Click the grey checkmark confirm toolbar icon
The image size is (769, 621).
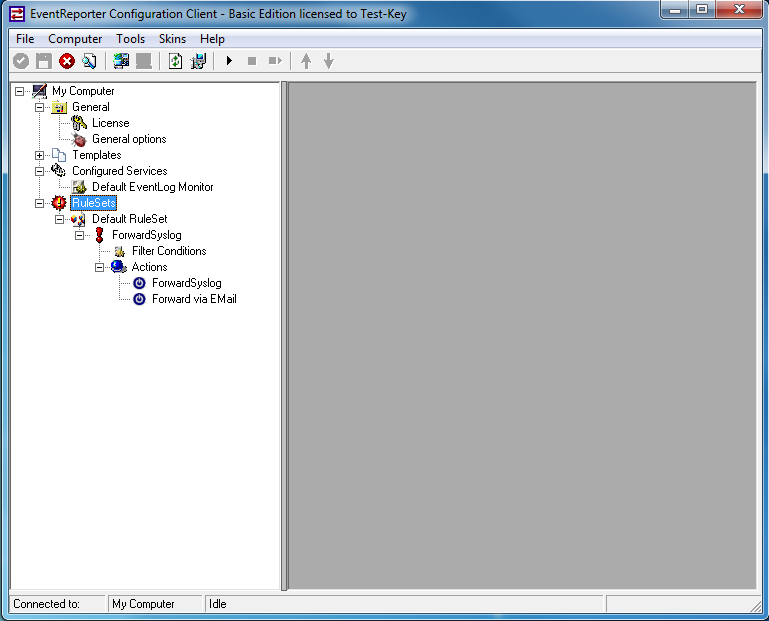coord(21,61)
